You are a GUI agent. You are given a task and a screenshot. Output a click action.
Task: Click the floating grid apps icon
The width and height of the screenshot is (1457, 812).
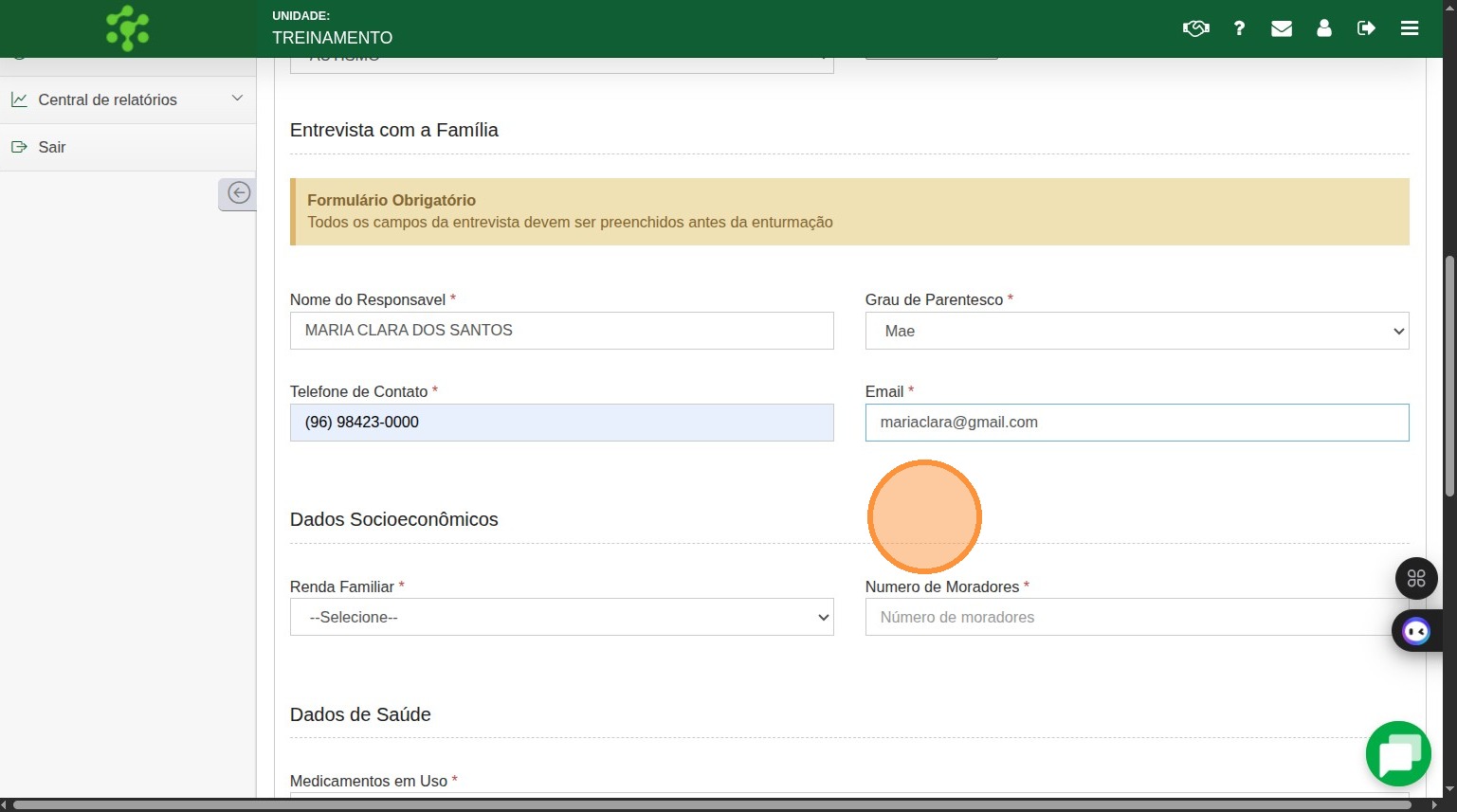(1416, 578)
